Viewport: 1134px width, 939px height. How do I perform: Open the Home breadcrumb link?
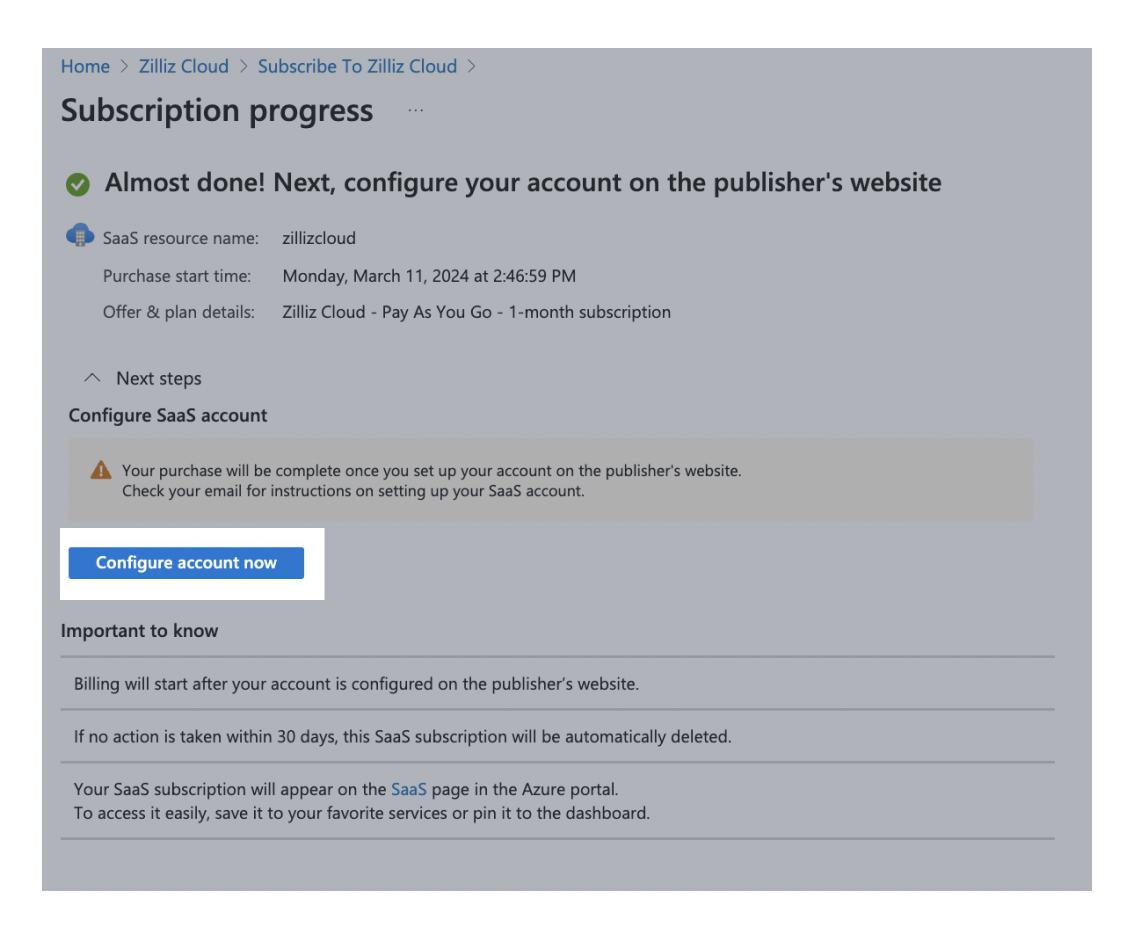tap(85, 66)
